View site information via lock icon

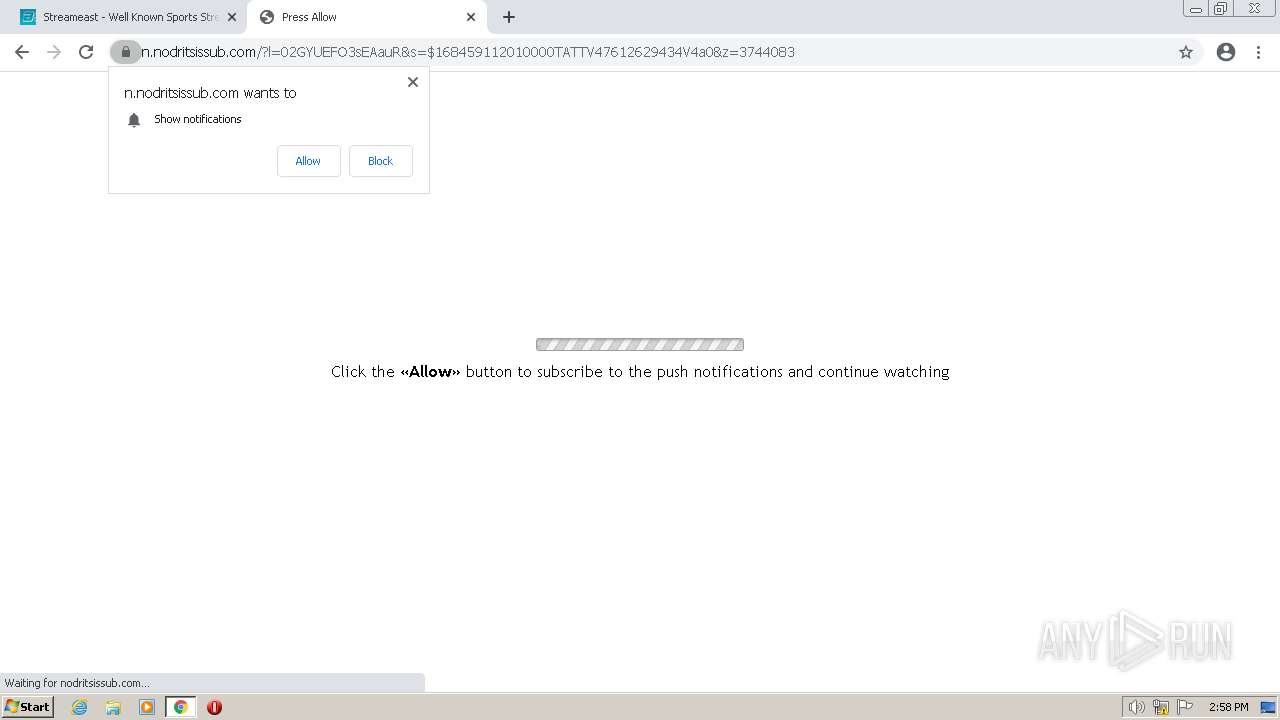point(125,52)
